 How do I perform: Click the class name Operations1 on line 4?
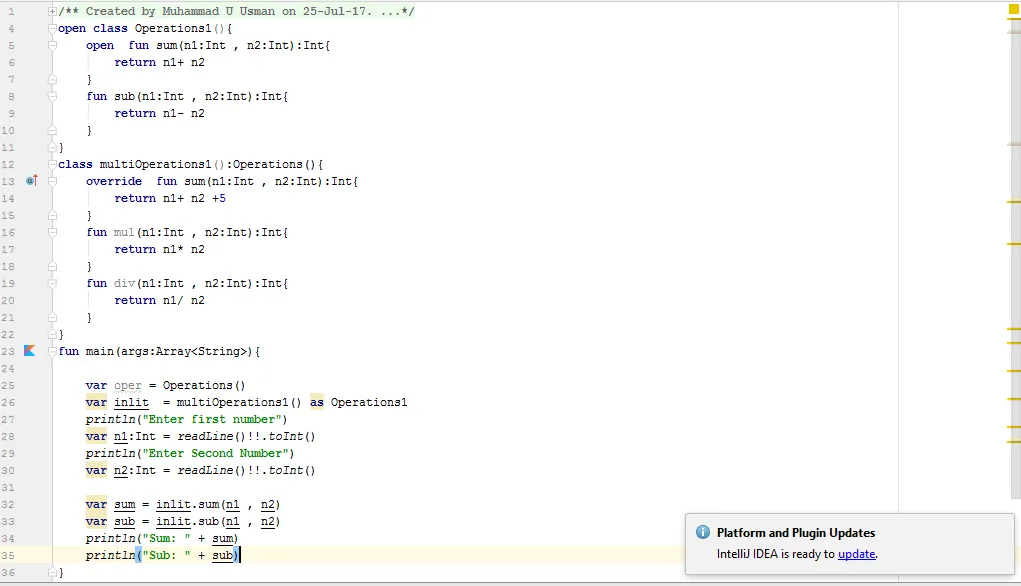coord(173,28)
